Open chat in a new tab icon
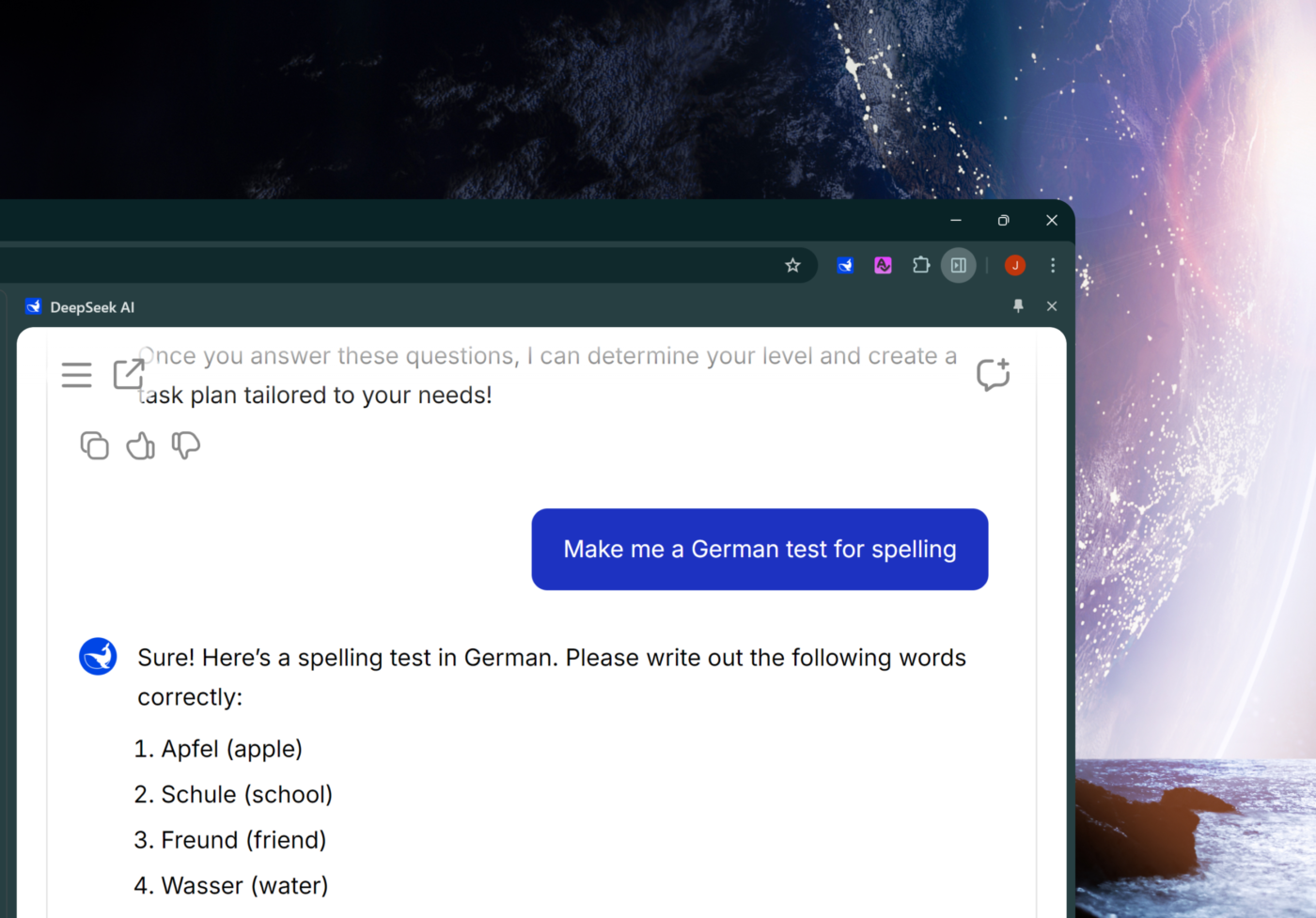Screen dimensions: 1316x918 click(128, 373)
